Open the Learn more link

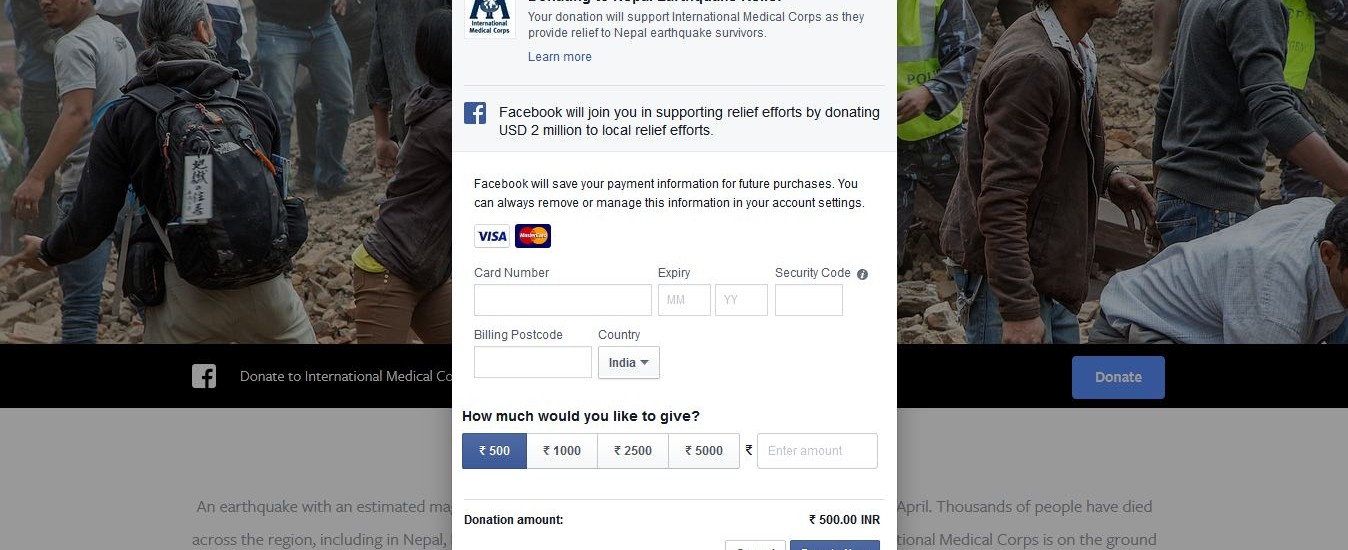[x=560, y=57]
